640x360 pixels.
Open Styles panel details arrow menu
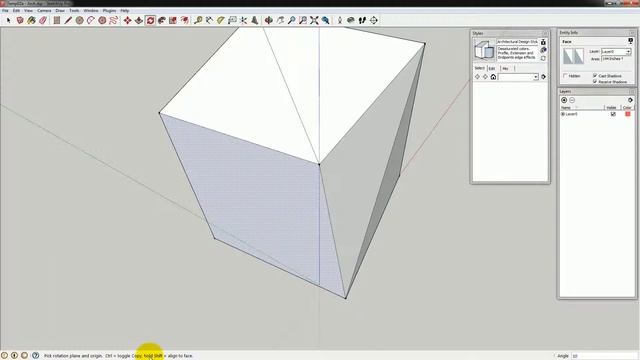(x=543, y=77)
